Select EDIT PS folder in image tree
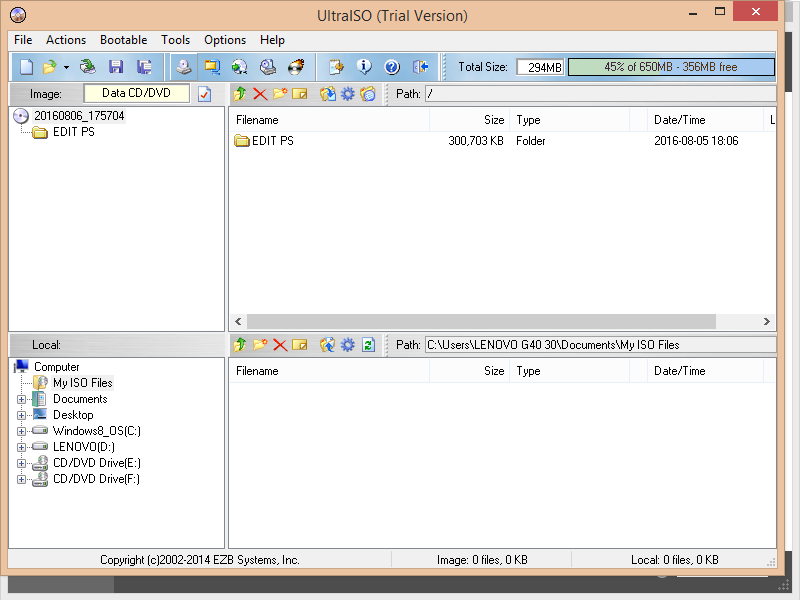 click(x=73, y=132)
